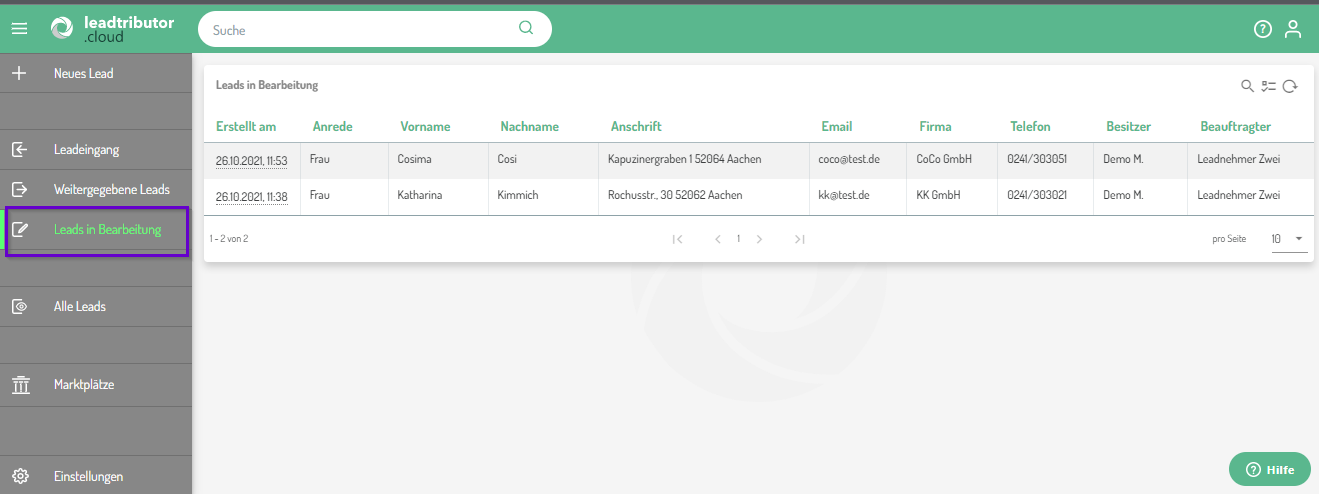Open the hamburger menu icon
The image size is (1319, 494).
click(x=19, y=29)
